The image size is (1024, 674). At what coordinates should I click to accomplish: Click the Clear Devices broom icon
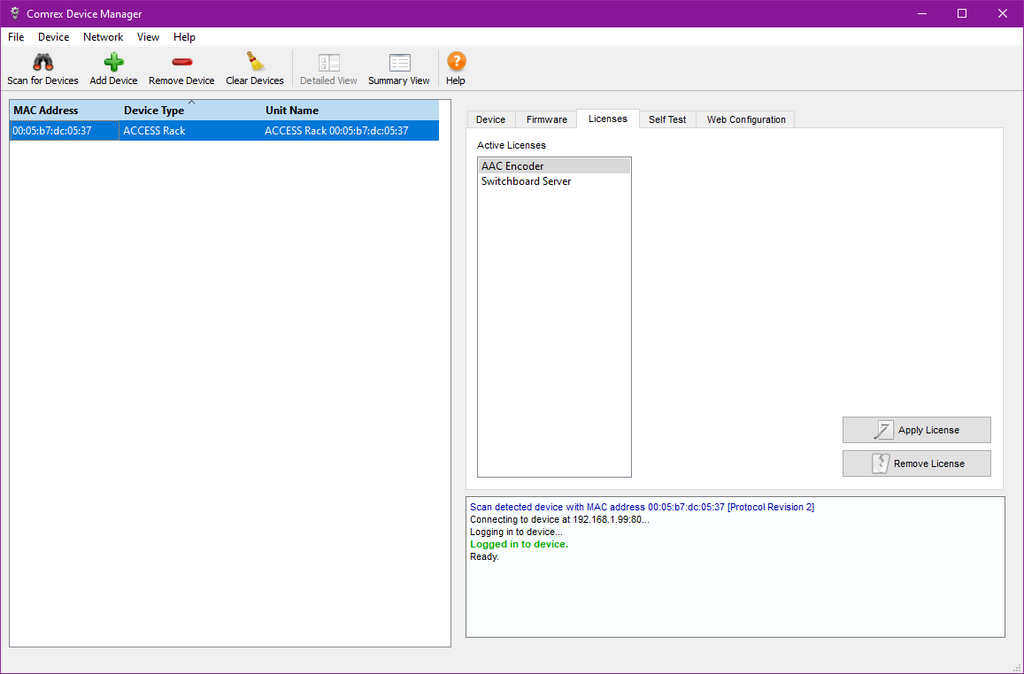pos(255,63)
